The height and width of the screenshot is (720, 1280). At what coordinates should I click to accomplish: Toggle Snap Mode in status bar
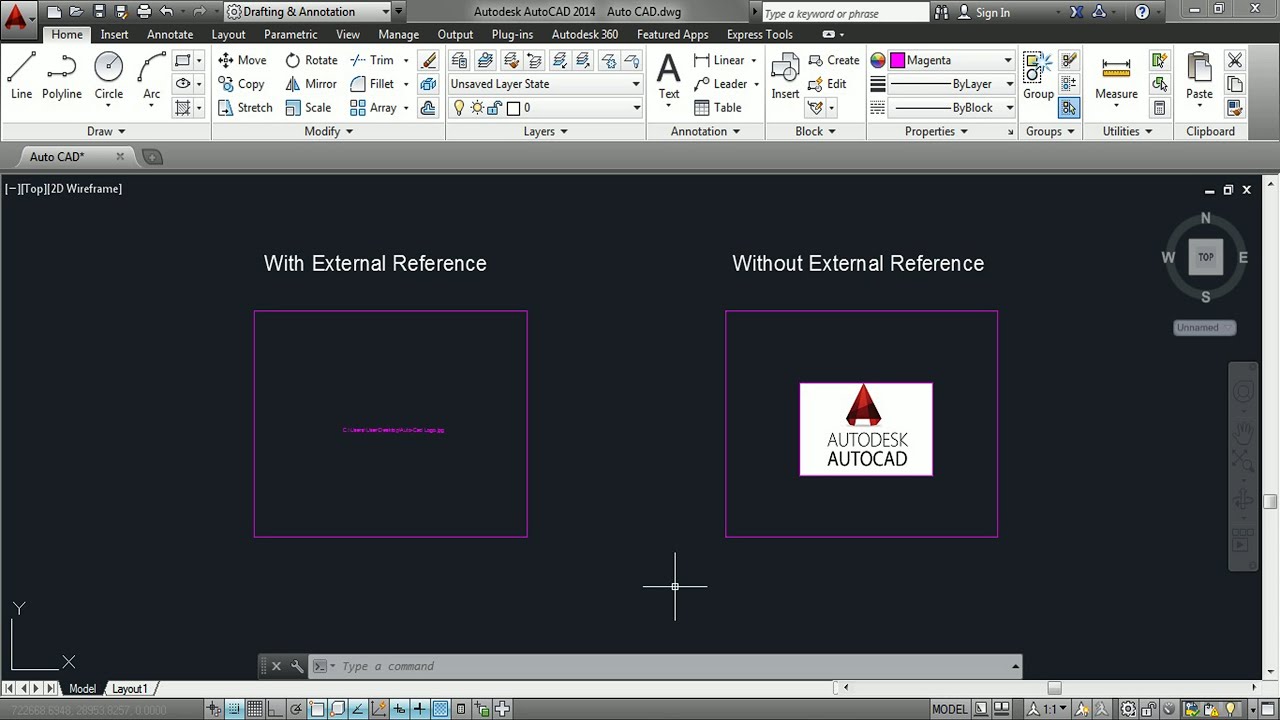tap(234, 709)
